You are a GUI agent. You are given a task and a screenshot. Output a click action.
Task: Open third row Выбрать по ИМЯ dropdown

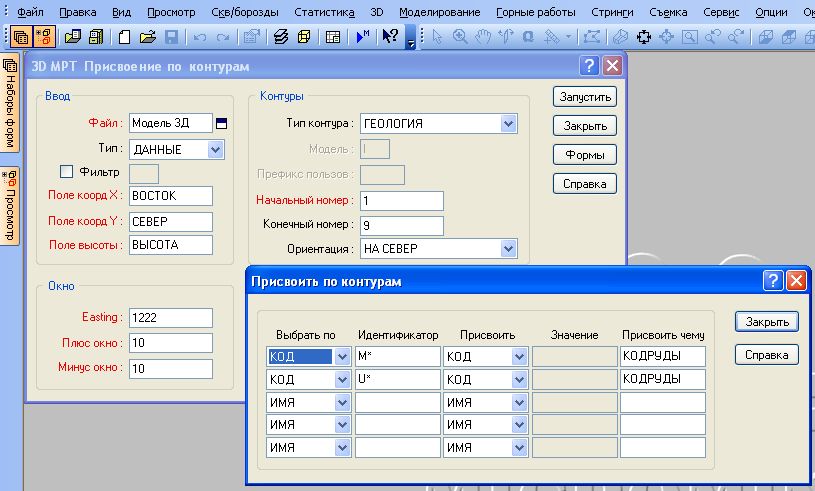pyautogui.click(x=342, y=403)
